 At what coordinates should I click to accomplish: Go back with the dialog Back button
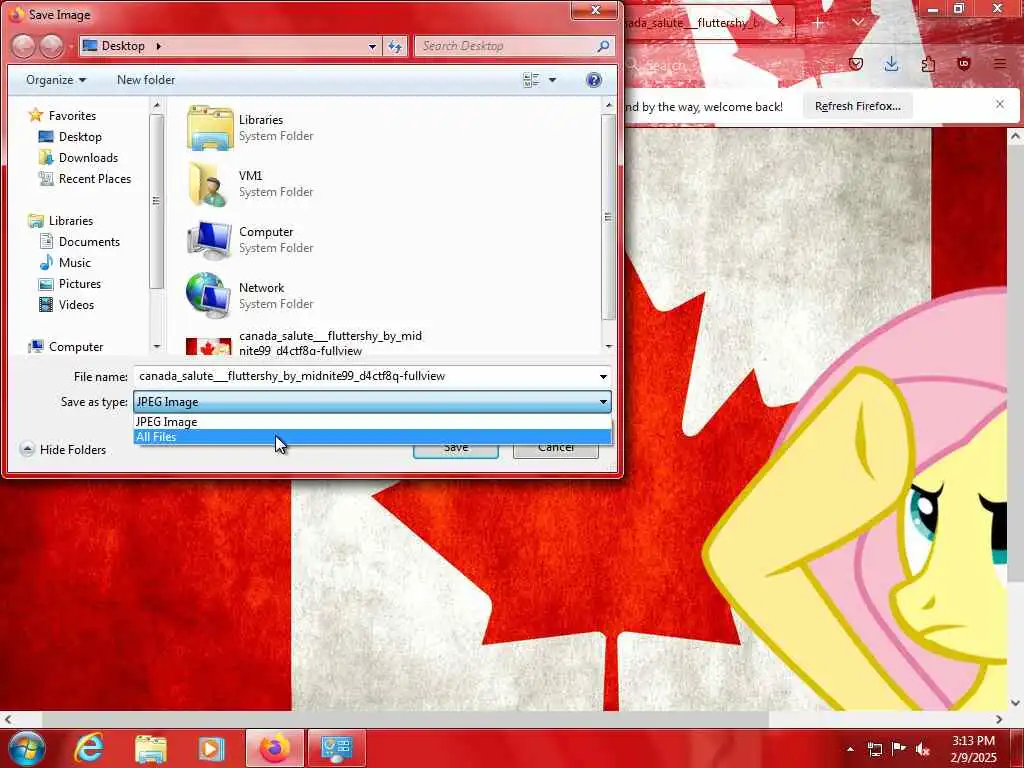click(23, 46)
